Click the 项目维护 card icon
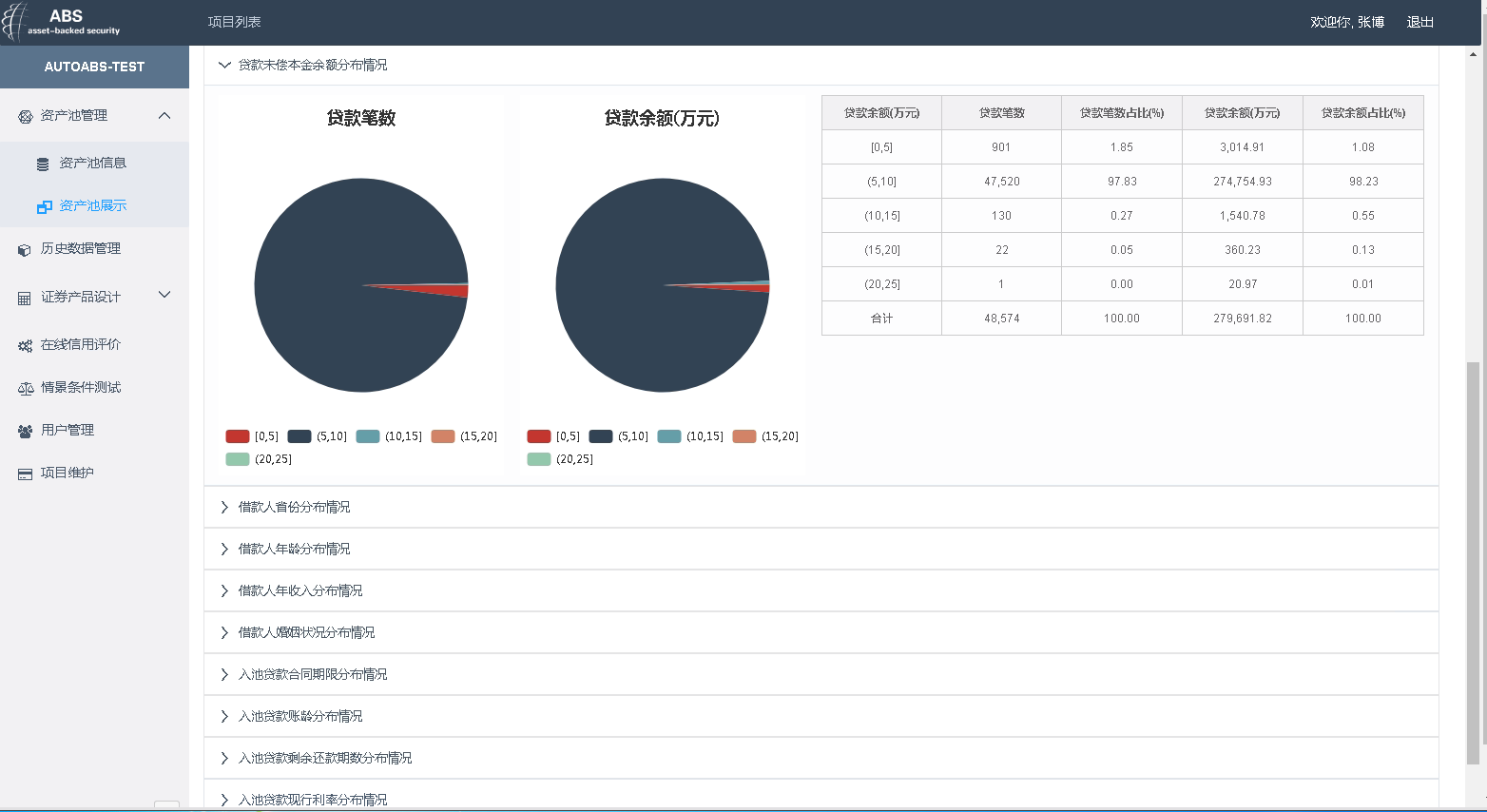Image resolution: width=1487 pixels, height=812 pixels. click(x=25, y=474)
